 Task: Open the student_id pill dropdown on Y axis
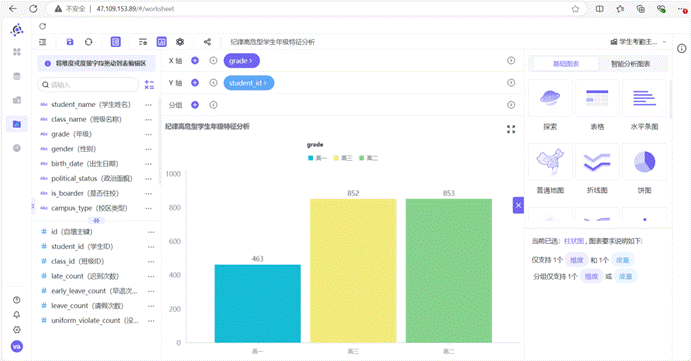249,83
